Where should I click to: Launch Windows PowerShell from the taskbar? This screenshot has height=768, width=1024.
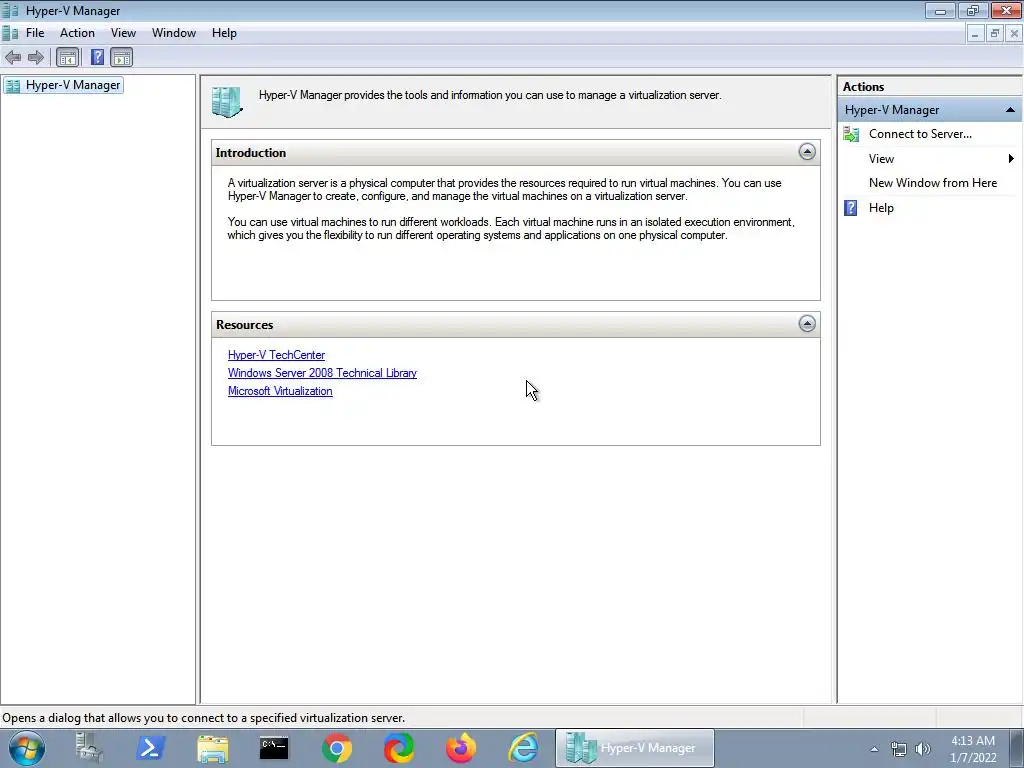(x=150, y=748)
